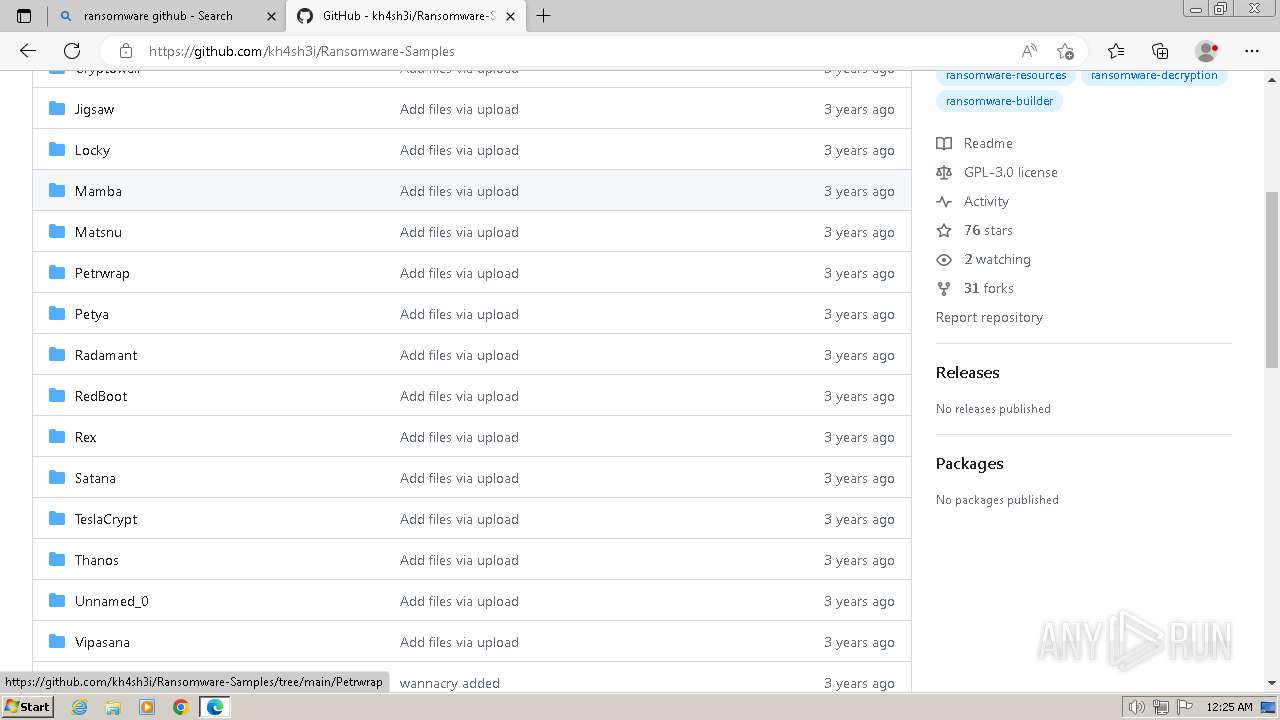Screen dimensions: 1280x720
Task: Click the taskbar clock 12:25 AM
Action: 1229,707
